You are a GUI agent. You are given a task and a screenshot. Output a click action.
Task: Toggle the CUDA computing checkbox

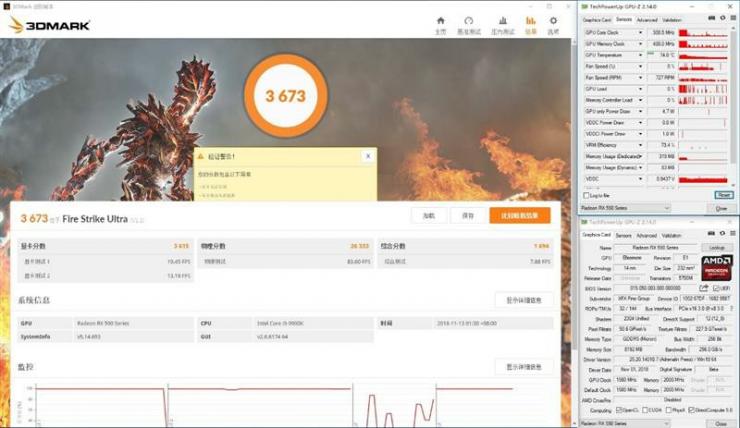click(x=645, y=410)
